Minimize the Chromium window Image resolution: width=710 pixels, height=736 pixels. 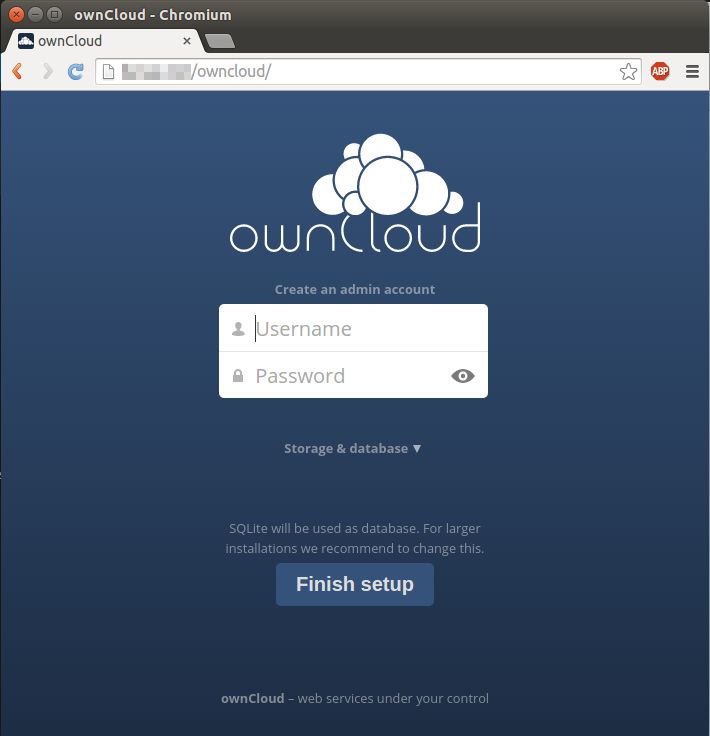[x=35, y=15]
